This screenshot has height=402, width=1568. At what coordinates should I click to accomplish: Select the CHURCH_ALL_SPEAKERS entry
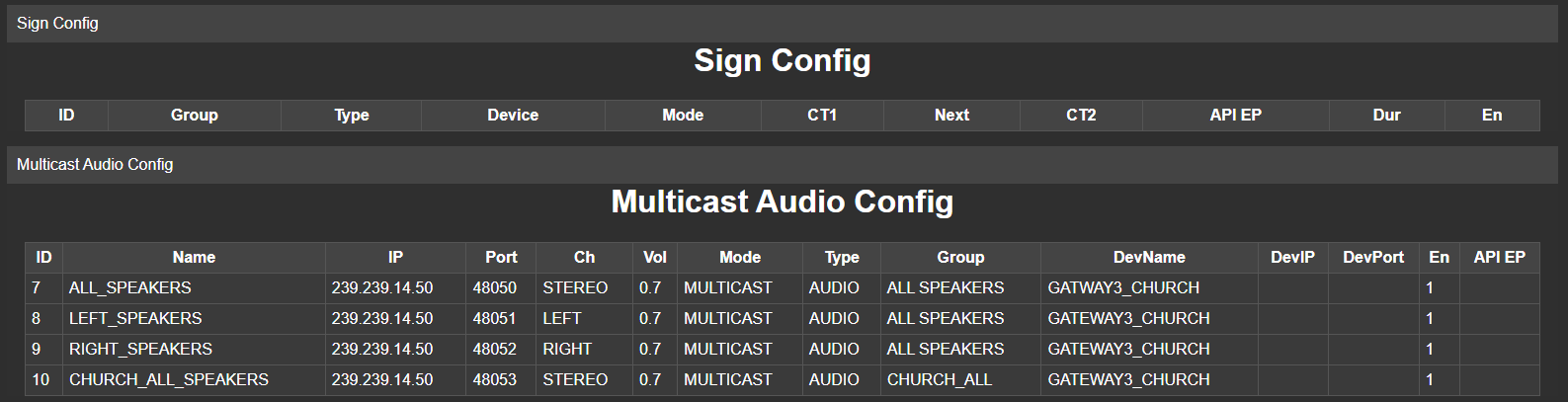click(x=169, y=380)
